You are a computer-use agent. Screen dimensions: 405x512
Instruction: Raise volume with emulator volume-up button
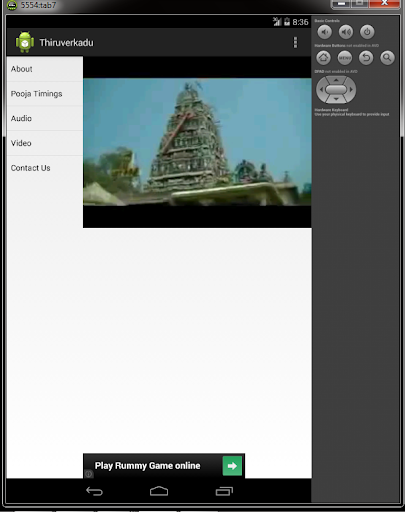pyautogui.click(x=346, y=32)
